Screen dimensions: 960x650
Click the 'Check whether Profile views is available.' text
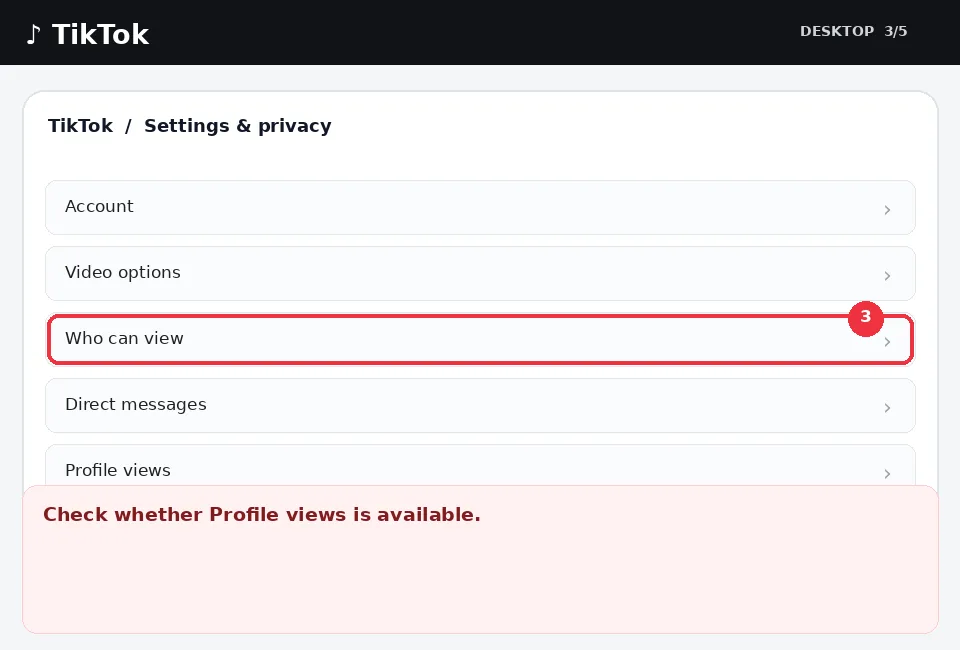(261, 514)
